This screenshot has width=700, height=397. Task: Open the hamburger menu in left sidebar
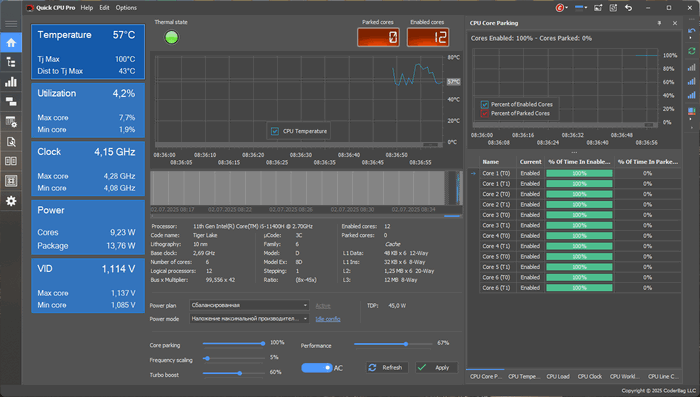point(11,24)
